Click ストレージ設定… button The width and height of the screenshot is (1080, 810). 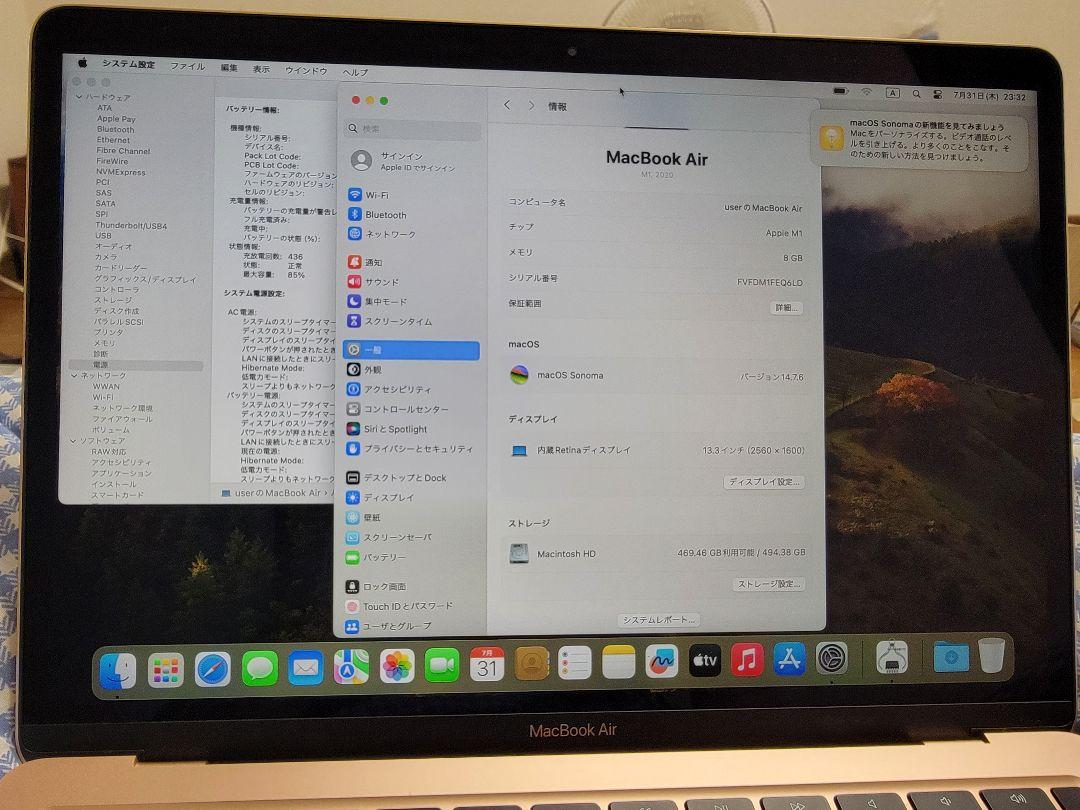click(769, 584)
